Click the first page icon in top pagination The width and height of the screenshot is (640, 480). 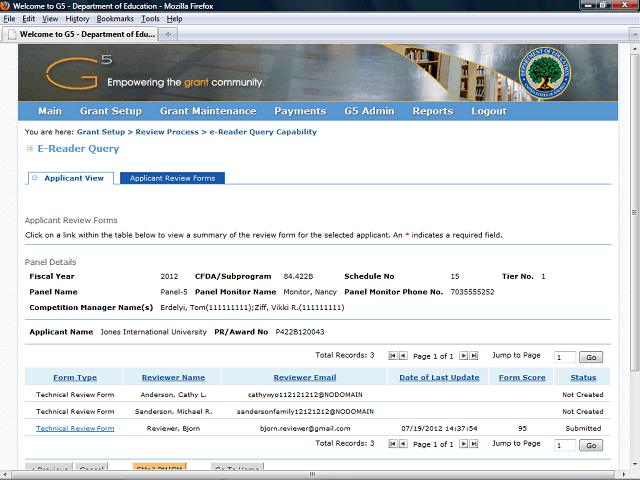(392, 356)
